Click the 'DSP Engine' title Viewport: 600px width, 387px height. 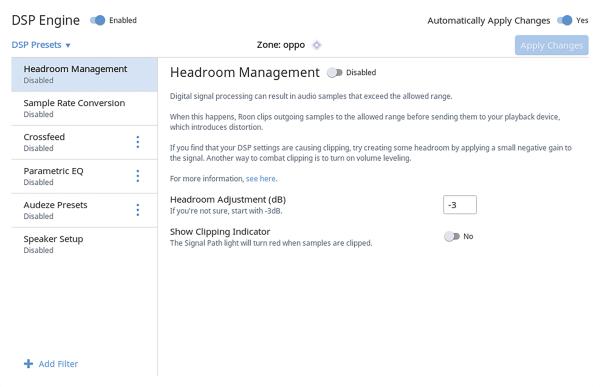(x=46, y=20)
